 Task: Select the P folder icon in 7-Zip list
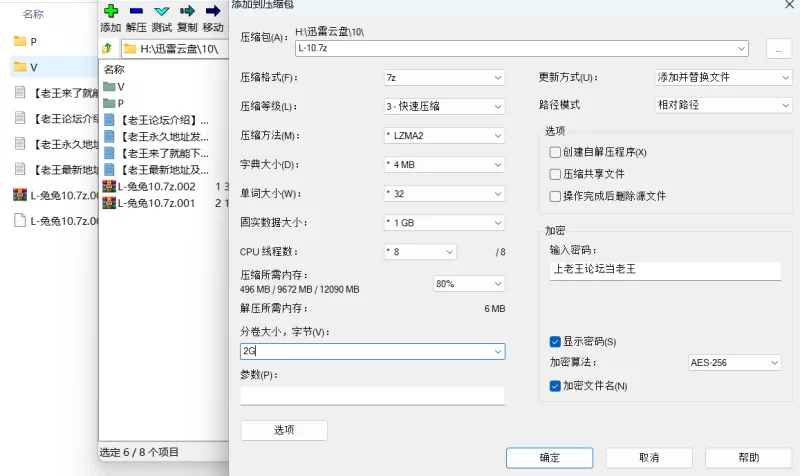point(109,103)
